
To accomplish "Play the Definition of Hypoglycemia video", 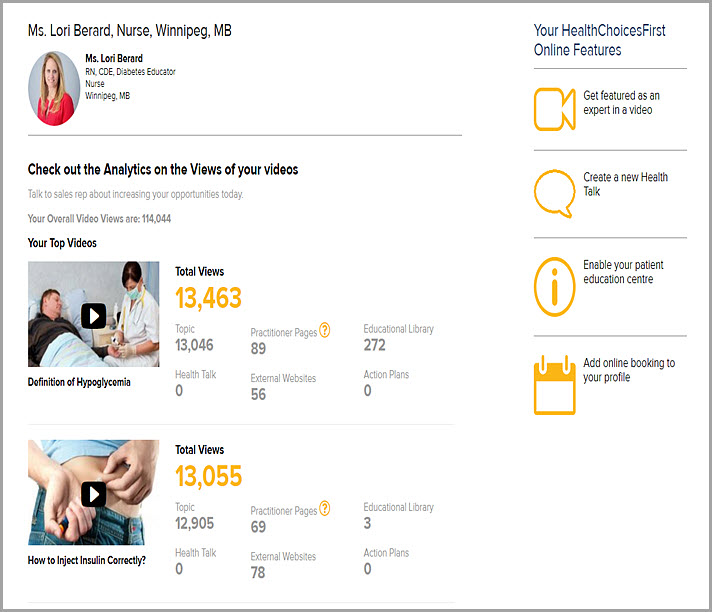I will [94, 316].
